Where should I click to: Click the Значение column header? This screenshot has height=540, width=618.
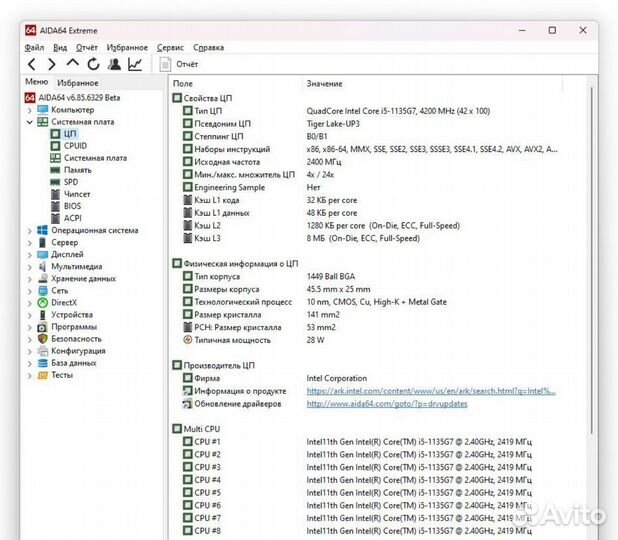[324, 84]
